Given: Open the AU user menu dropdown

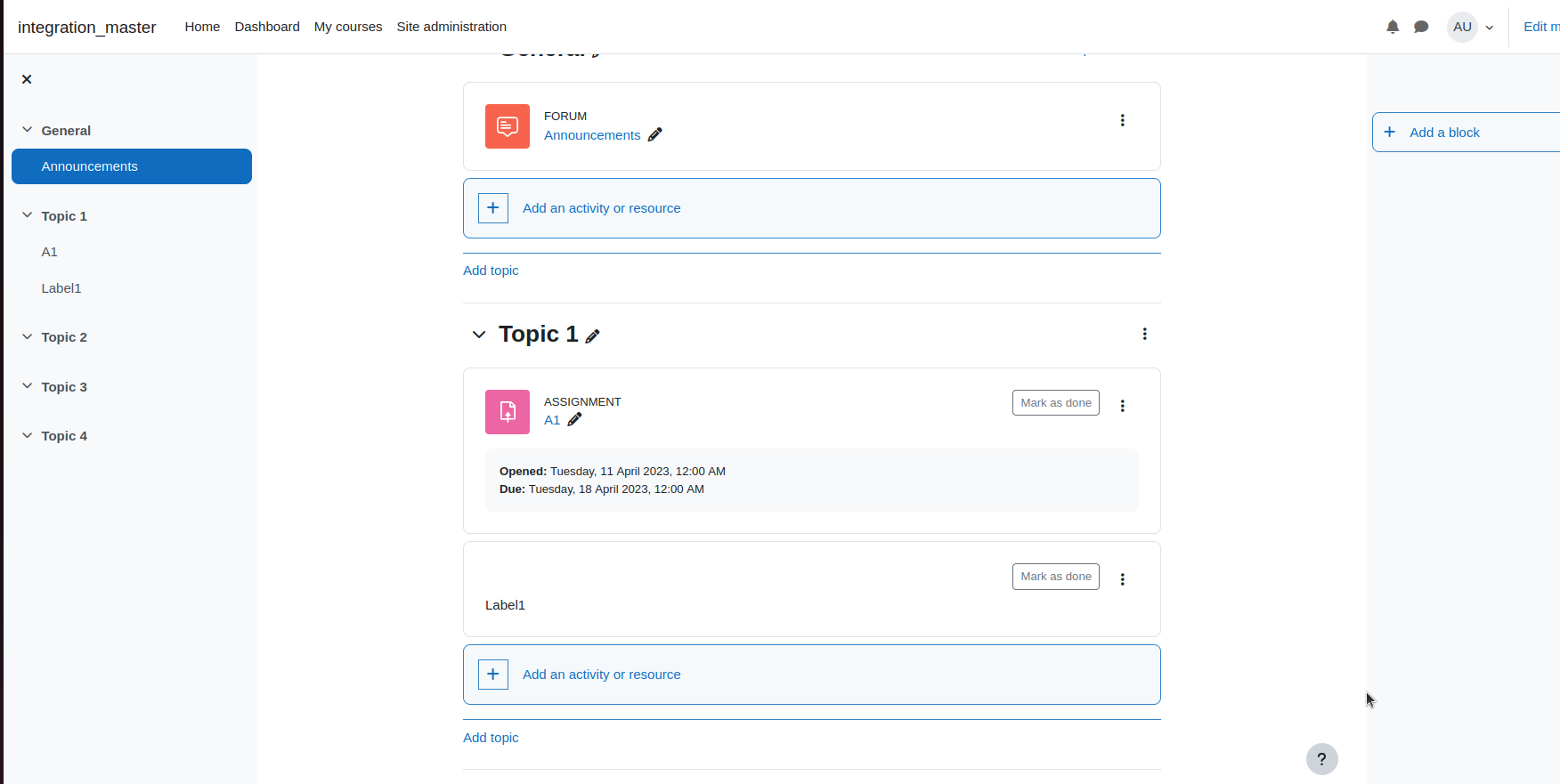Looking at the screenshot, I should click(x=1471, y=27).
